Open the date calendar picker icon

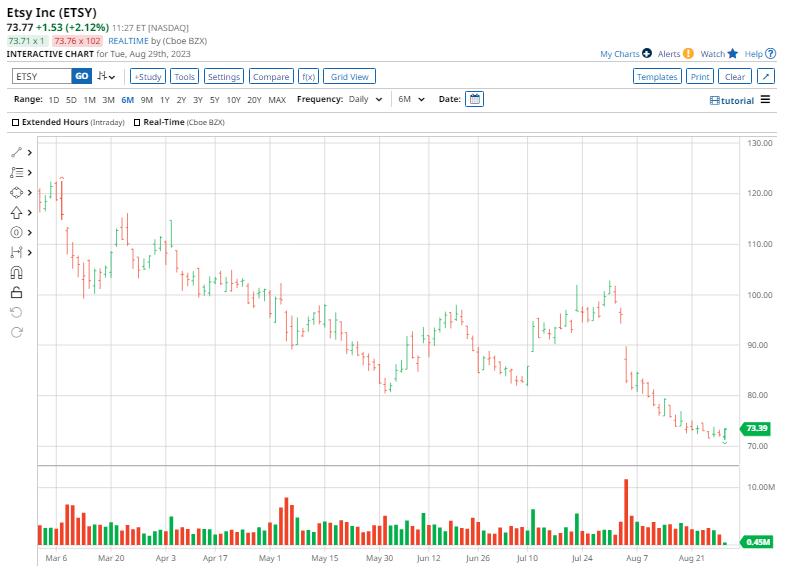click(474, 99)
